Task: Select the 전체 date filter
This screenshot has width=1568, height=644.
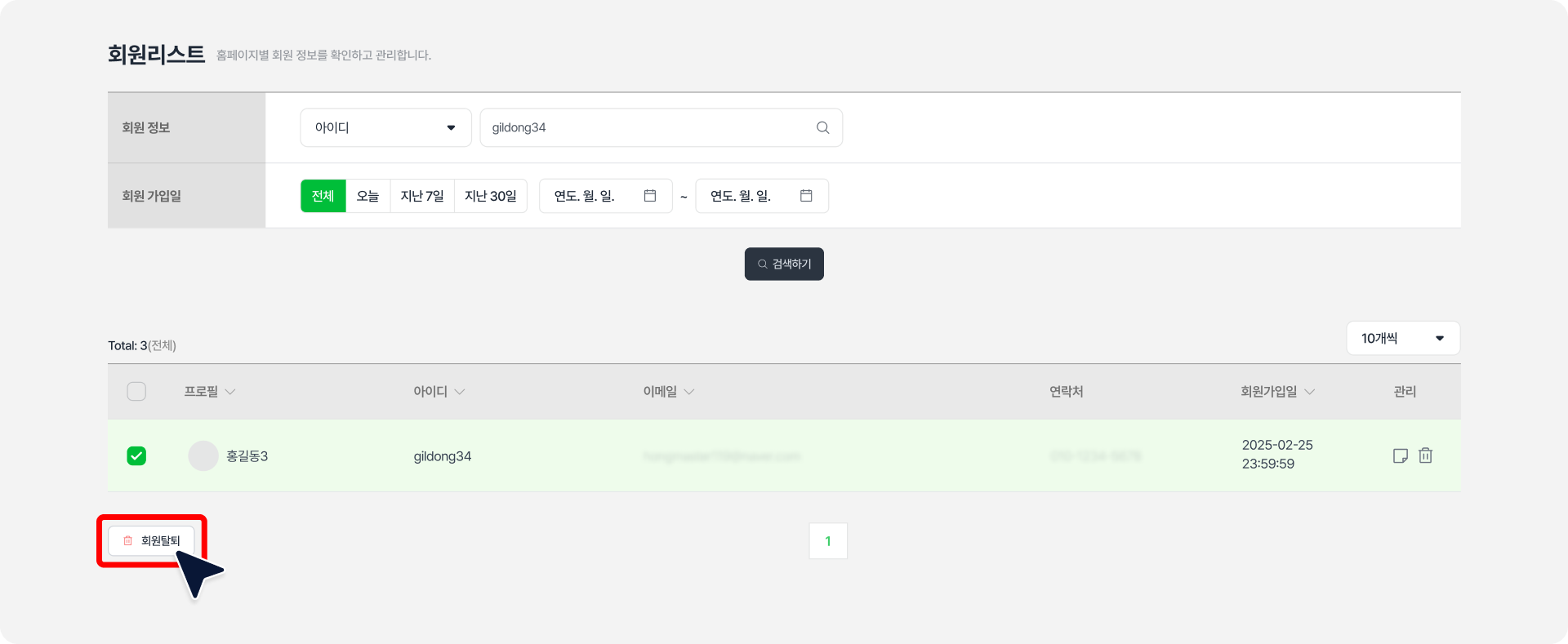Action: [323, 196]
